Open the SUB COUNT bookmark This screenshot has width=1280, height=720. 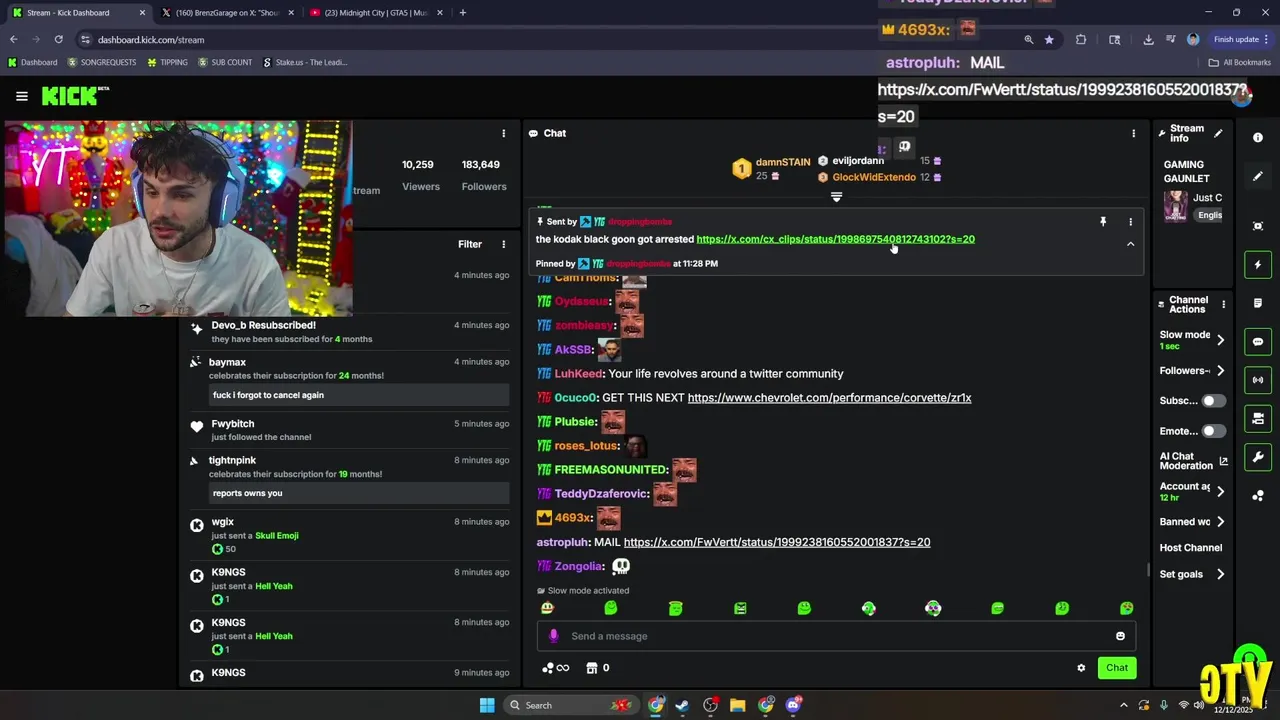tap(225, 62)
